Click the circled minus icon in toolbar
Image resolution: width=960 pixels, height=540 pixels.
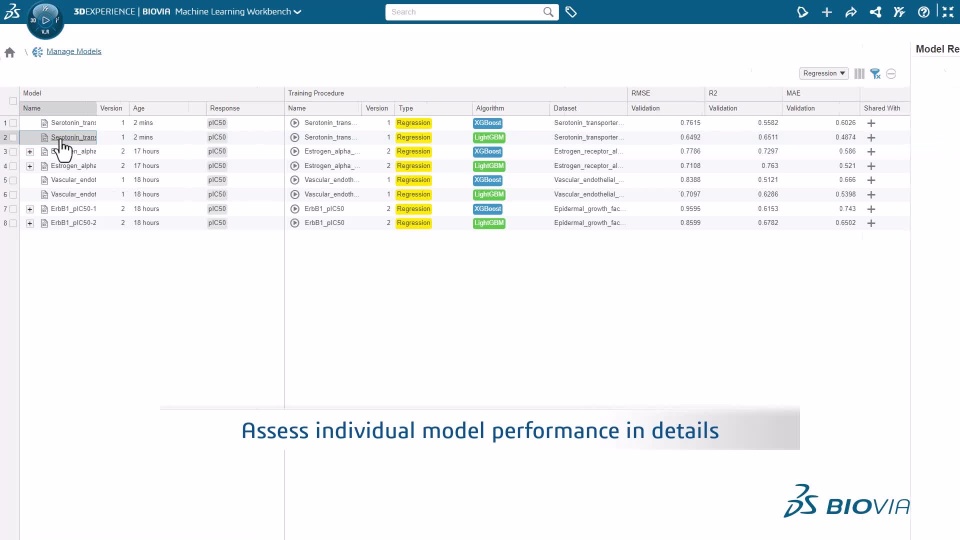(x=891, y=73)
